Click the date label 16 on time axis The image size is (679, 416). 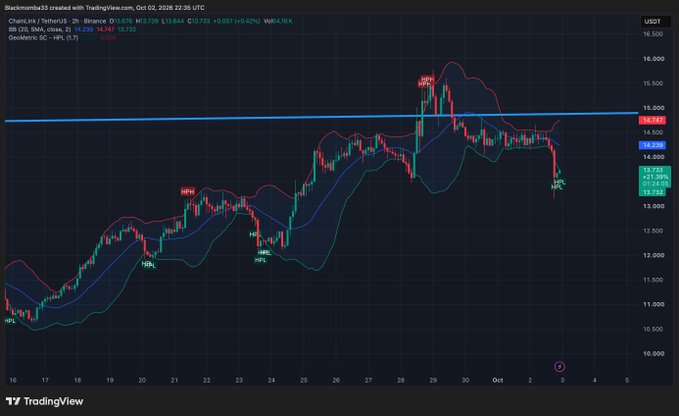coord(13,380)
